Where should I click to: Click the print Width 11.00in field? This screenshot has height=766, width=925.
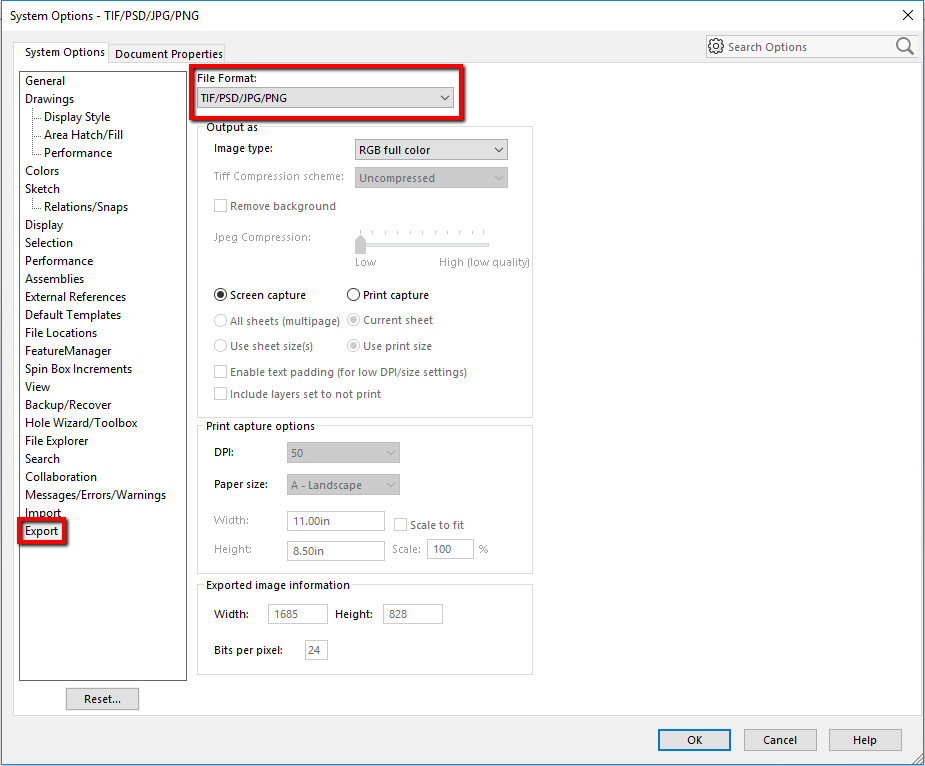(336, 521)
